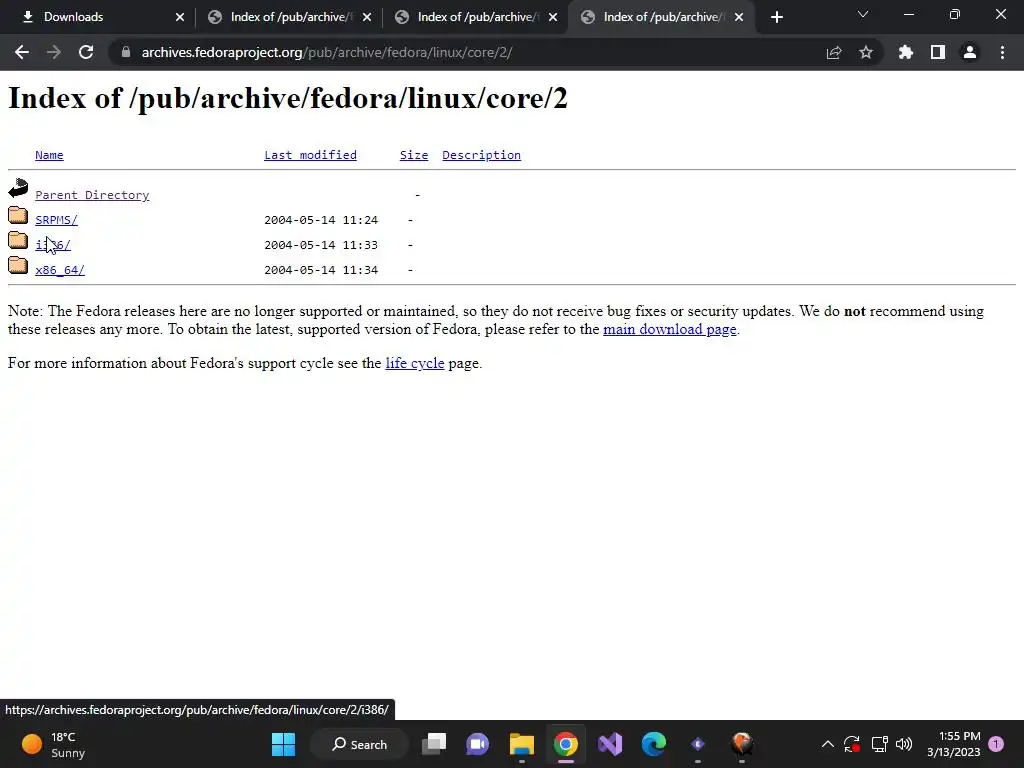Sort listing by Description
The width and height of the screenshot is (1024, 768).
[481, 155]
